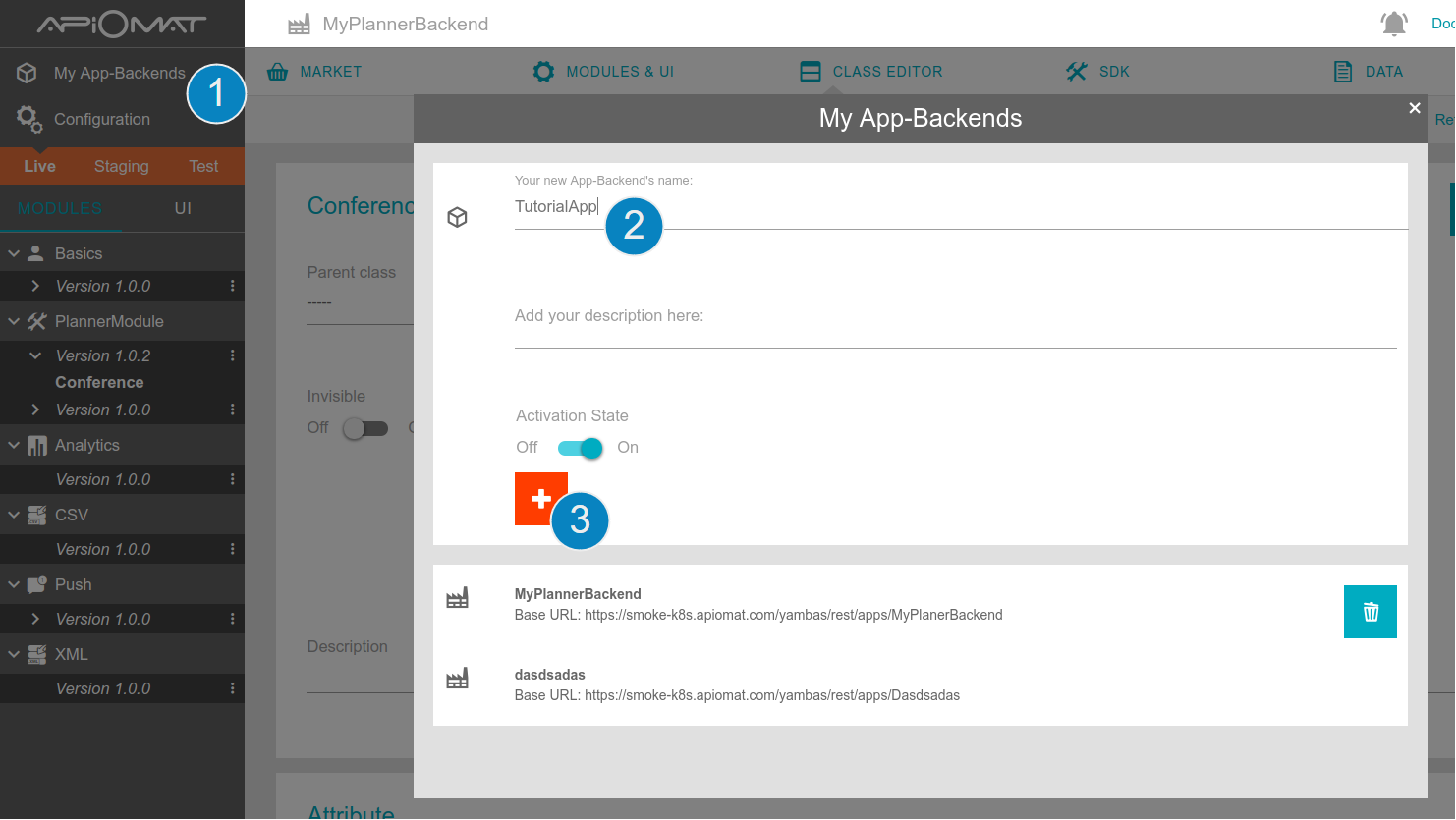The height and width of the screenshot is (820, 1456).
Task: Collapse the XML module group
Action: (14, 654)
